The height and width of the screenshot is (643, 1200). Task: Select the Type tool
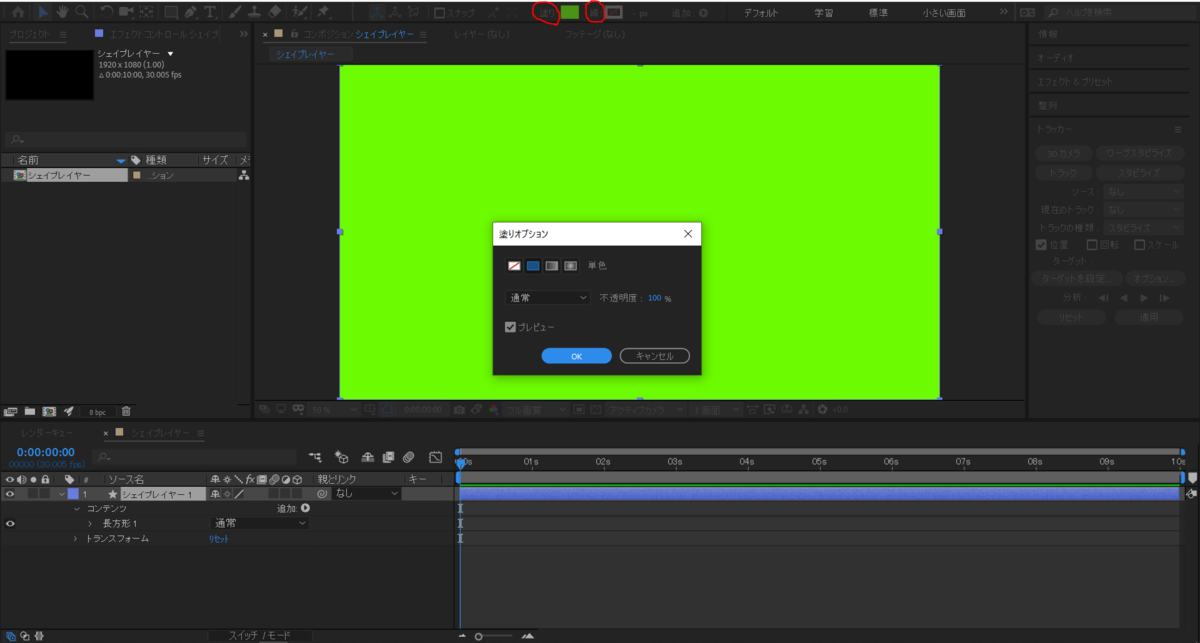[211, 12]
